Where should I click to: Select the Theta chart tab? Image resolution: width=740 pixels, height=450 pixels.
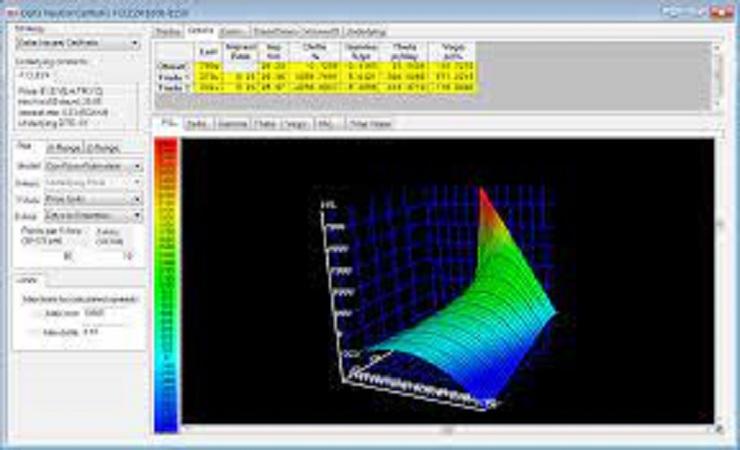pos(265,124)
